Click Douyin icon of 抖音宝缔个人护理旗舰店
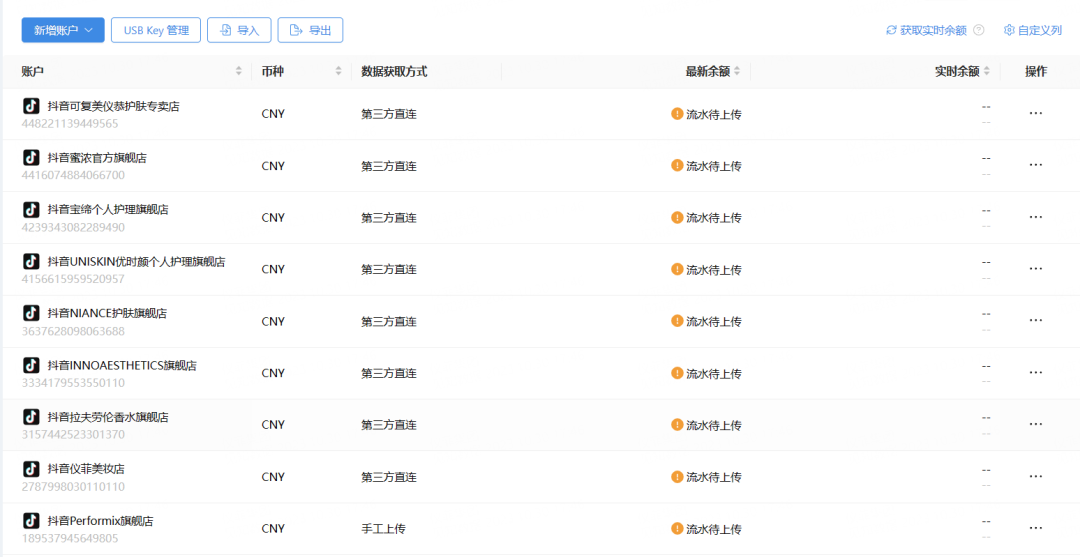The width and height of the screenshot is (1080, 557). point(31,209)
